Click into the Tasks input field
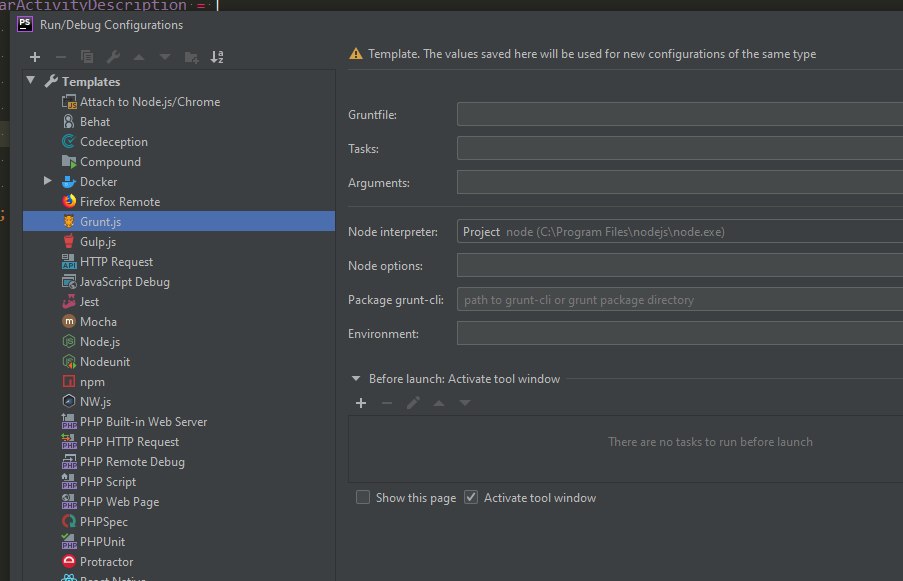 [x=680, y=148]
